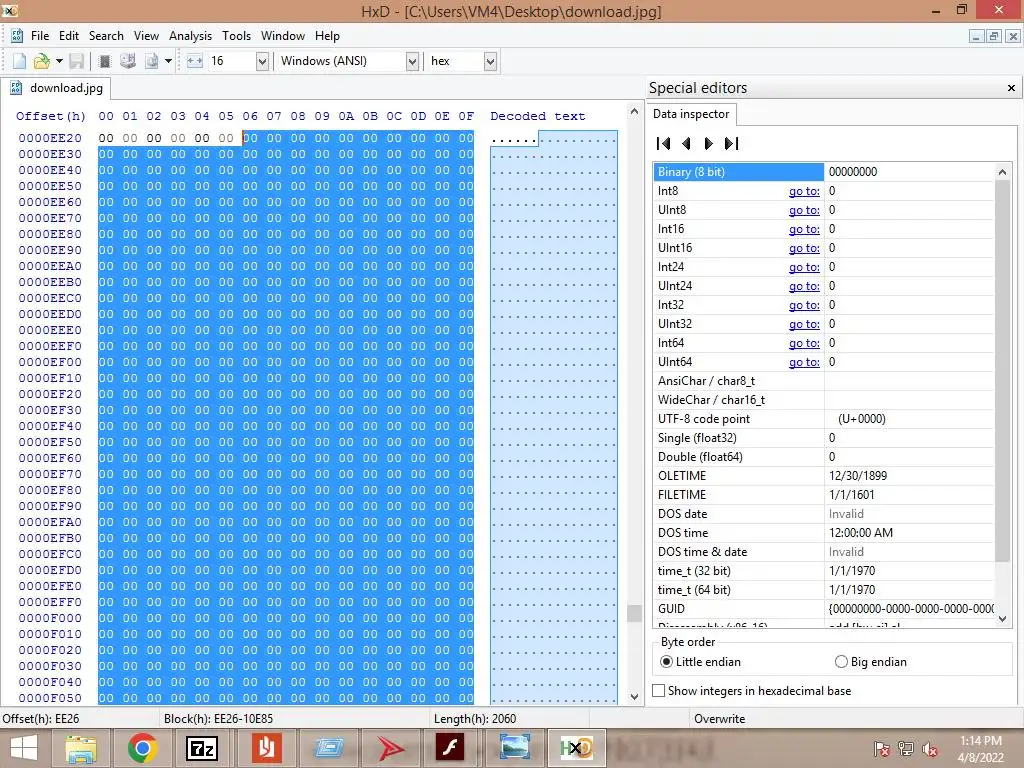
Task: Click Data inspector scrollbar down arrow
Action: pos(1002,618)
